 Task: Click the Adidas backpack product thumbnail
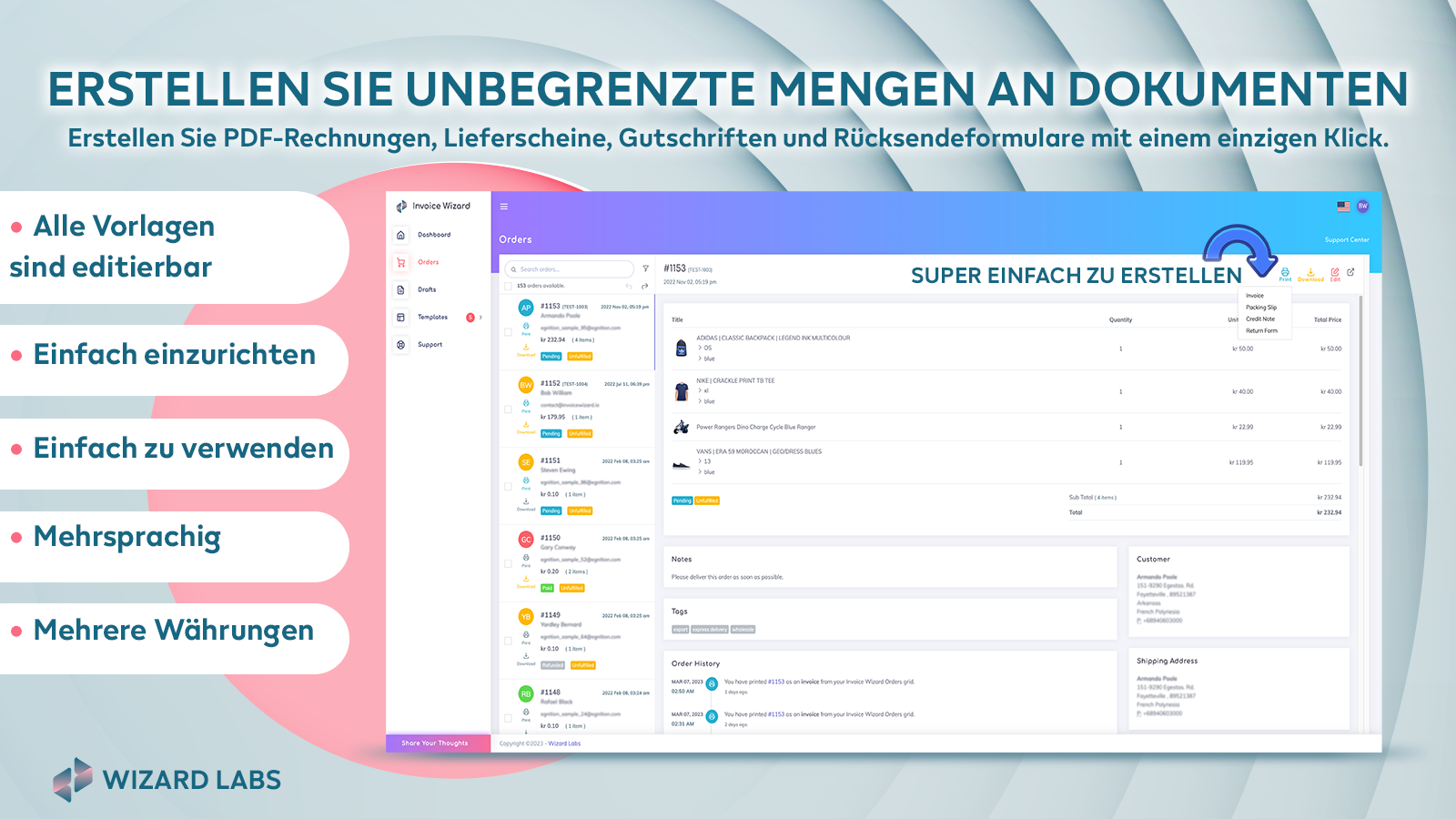(x=681, y=348)
